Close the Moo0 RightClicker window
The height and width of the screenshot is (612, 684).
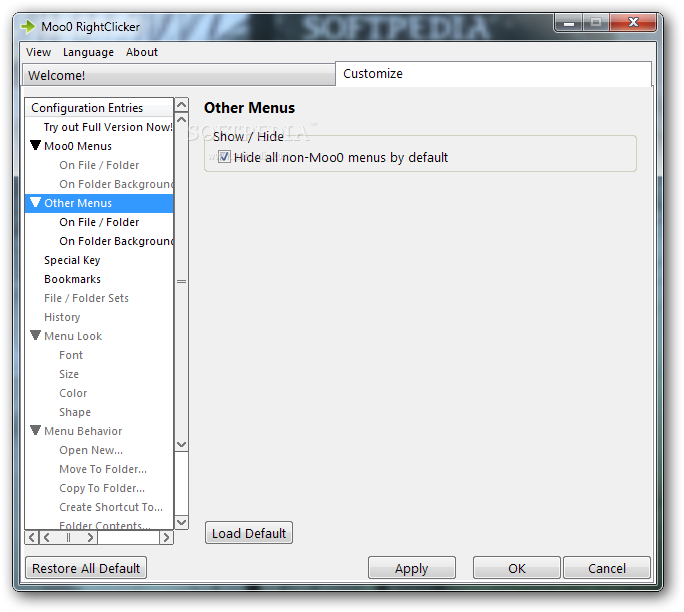point(633,22)
